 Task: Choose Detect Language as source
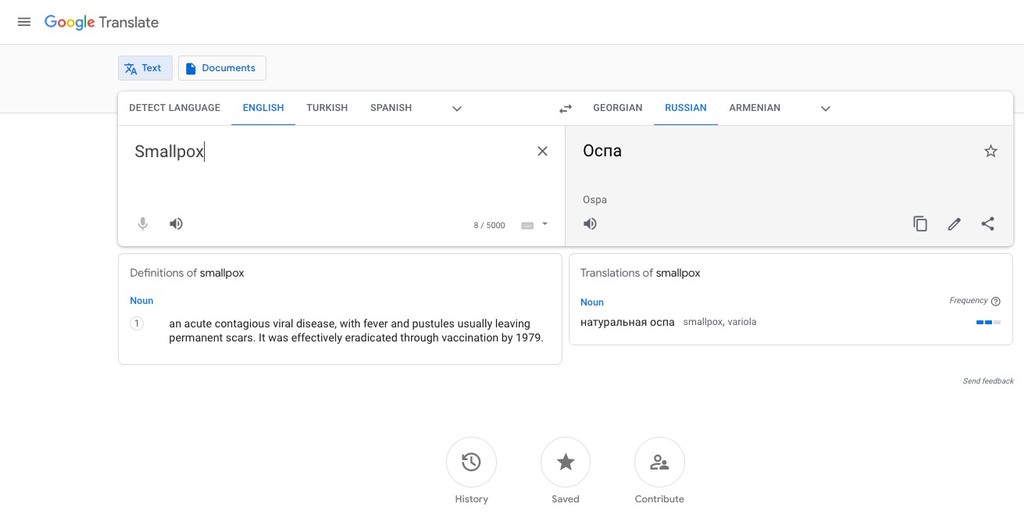174,108
